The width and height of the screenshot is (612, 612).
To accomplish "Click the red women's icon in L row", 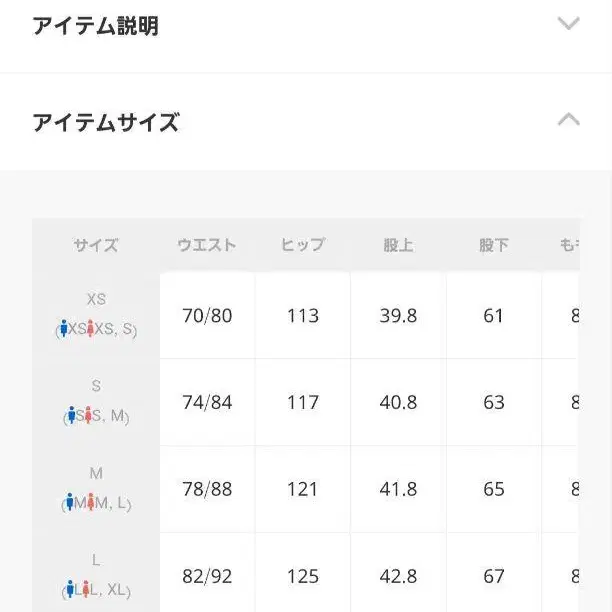I will click(x=88, y=590).
